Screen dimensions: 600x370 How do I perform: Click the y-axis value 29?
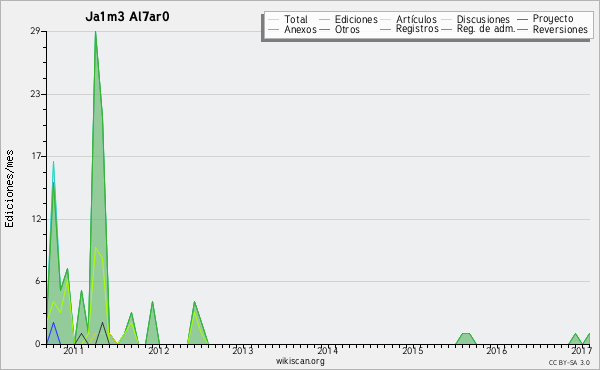click(x=36, y=31)
